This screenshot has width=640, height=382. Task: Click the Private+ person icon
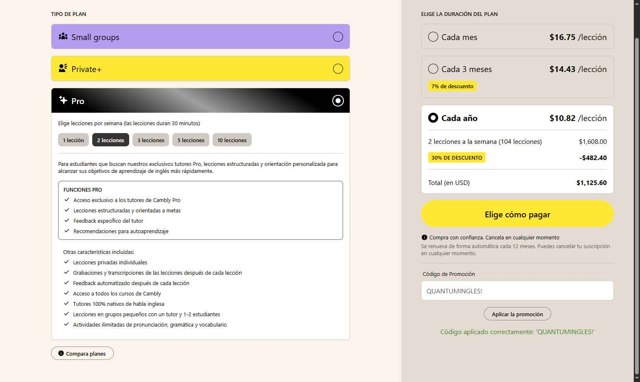62,68
